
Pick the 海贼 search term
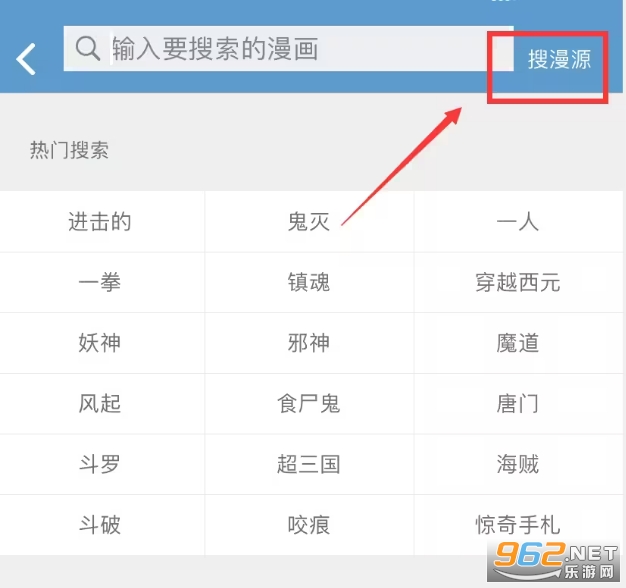click(x=518, y=464)
